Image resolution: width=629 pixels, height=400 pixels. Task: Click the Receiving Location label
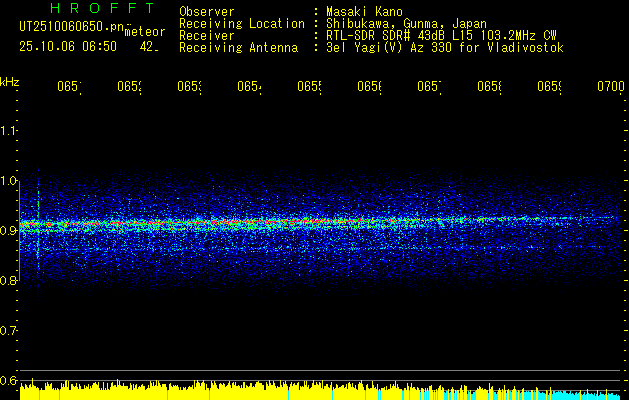click(x=242, y=24)
